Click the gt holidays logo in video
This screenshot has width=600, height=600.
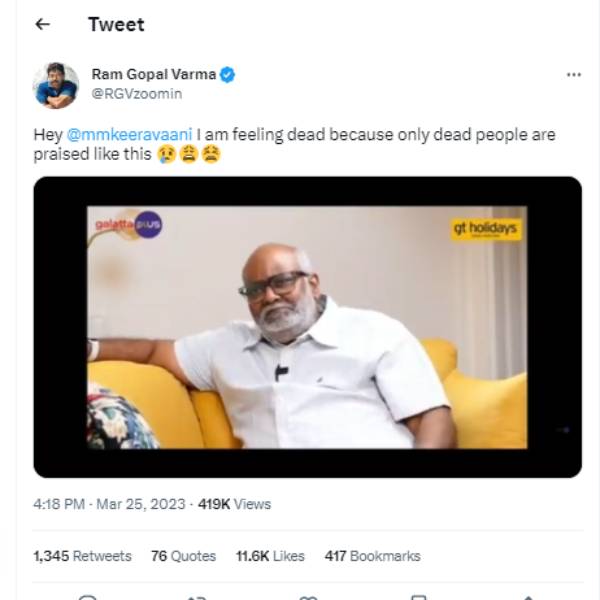(486, 229)
